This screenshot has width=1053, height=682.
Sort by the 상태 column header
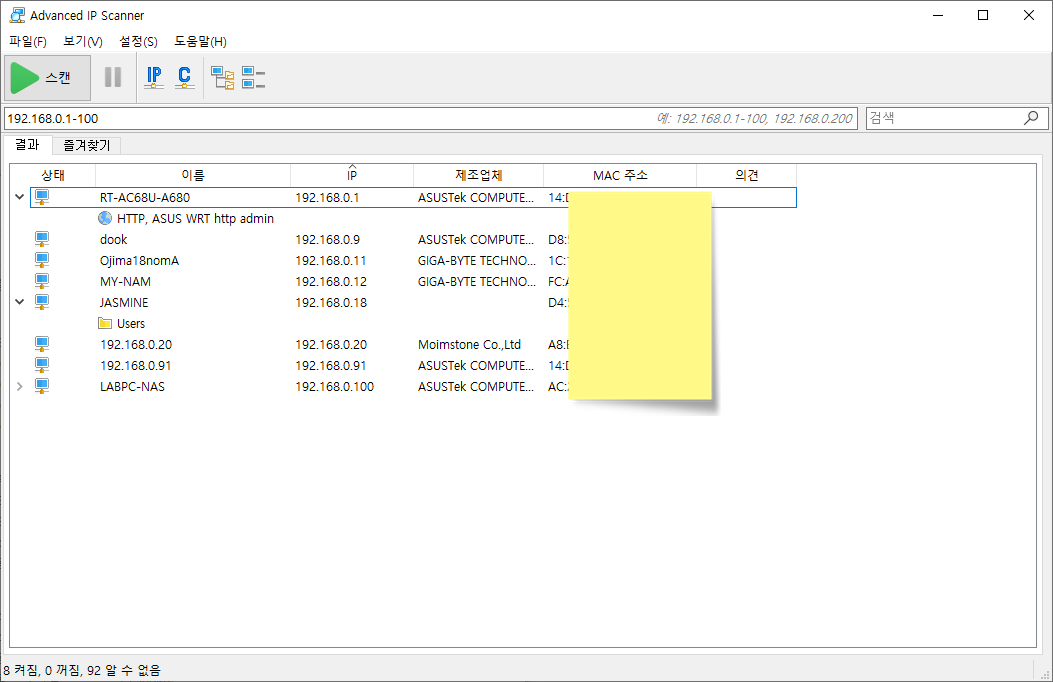pos(52,175)
